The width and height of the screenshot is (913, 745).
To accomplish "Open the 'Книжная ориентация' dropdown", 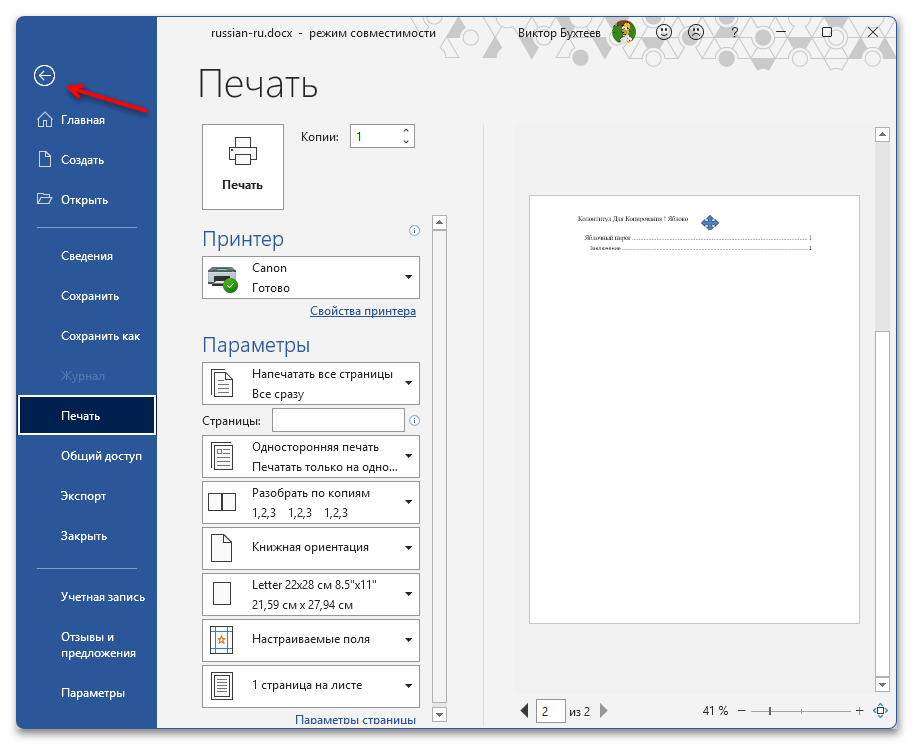I will (x=311, y=548).
